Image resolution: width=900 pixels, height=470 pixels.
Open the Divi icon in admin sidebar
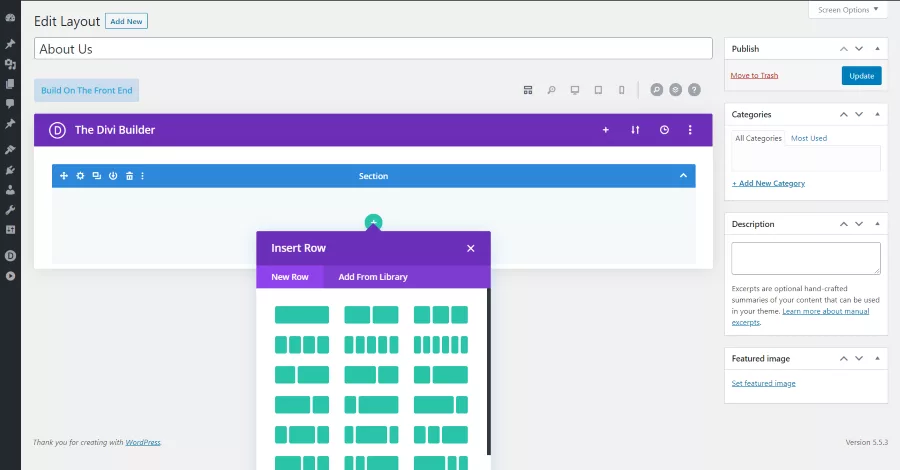pyautogui.click(x=10, y=256)
